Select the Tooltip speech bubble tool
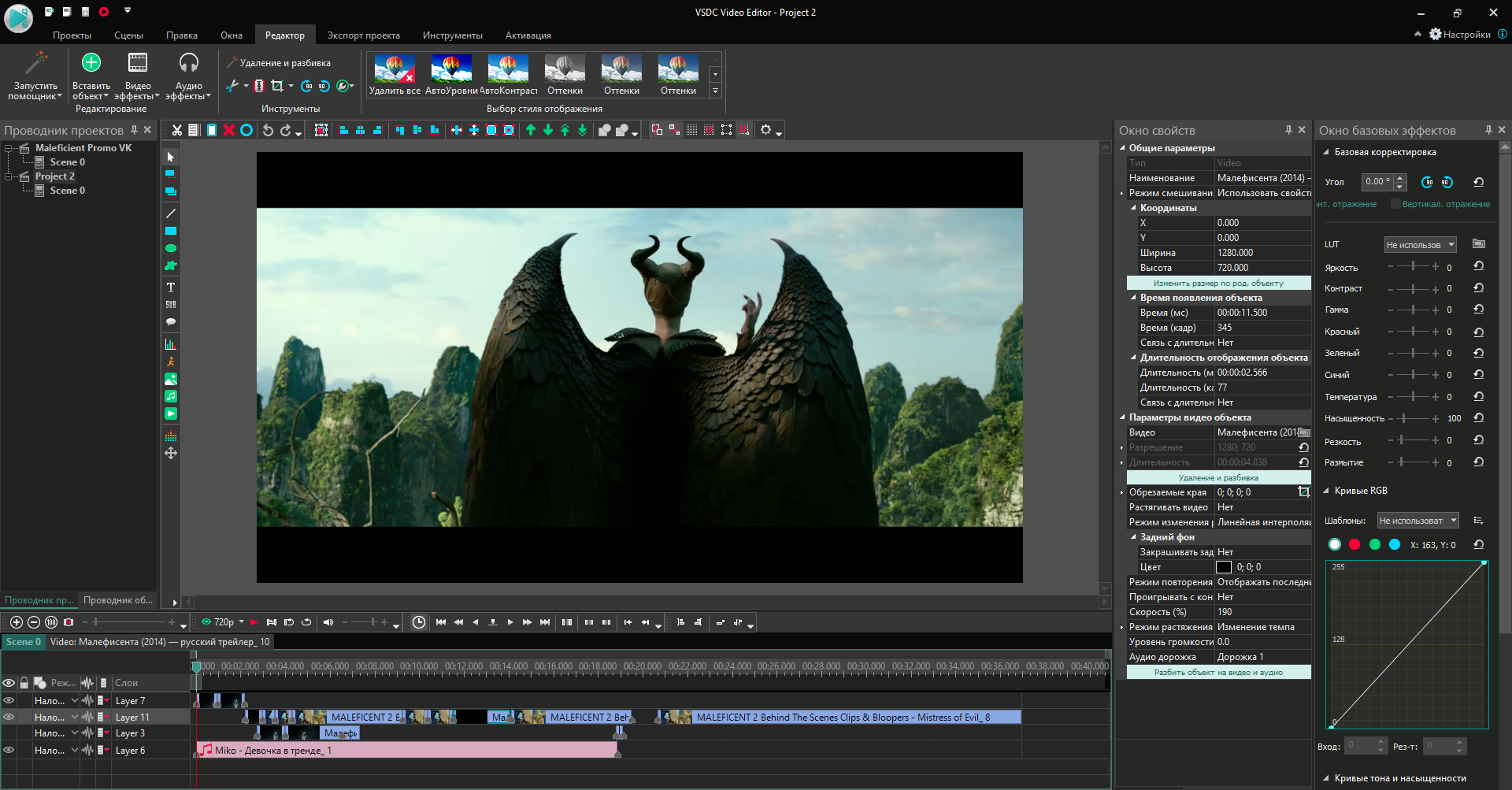Screen dimensions: 1512x790 (170, 322)
